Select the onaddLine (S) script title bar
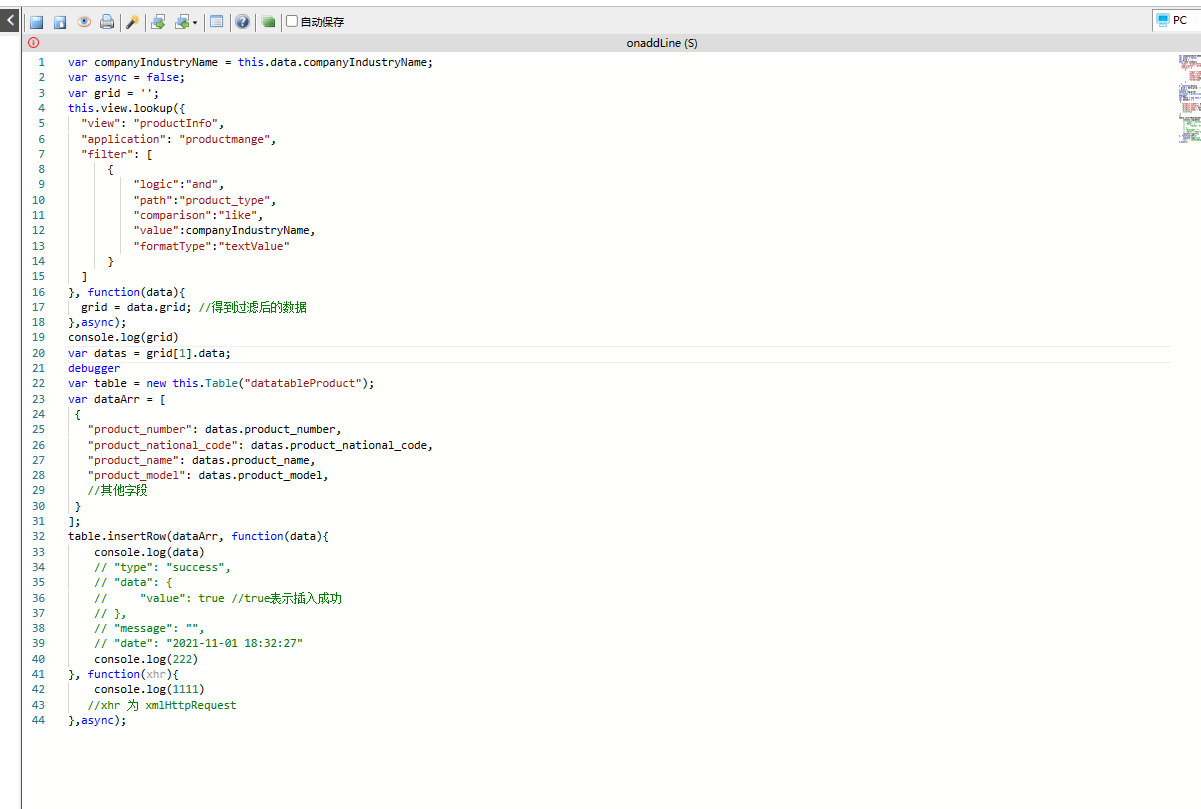 pos(661,43)
